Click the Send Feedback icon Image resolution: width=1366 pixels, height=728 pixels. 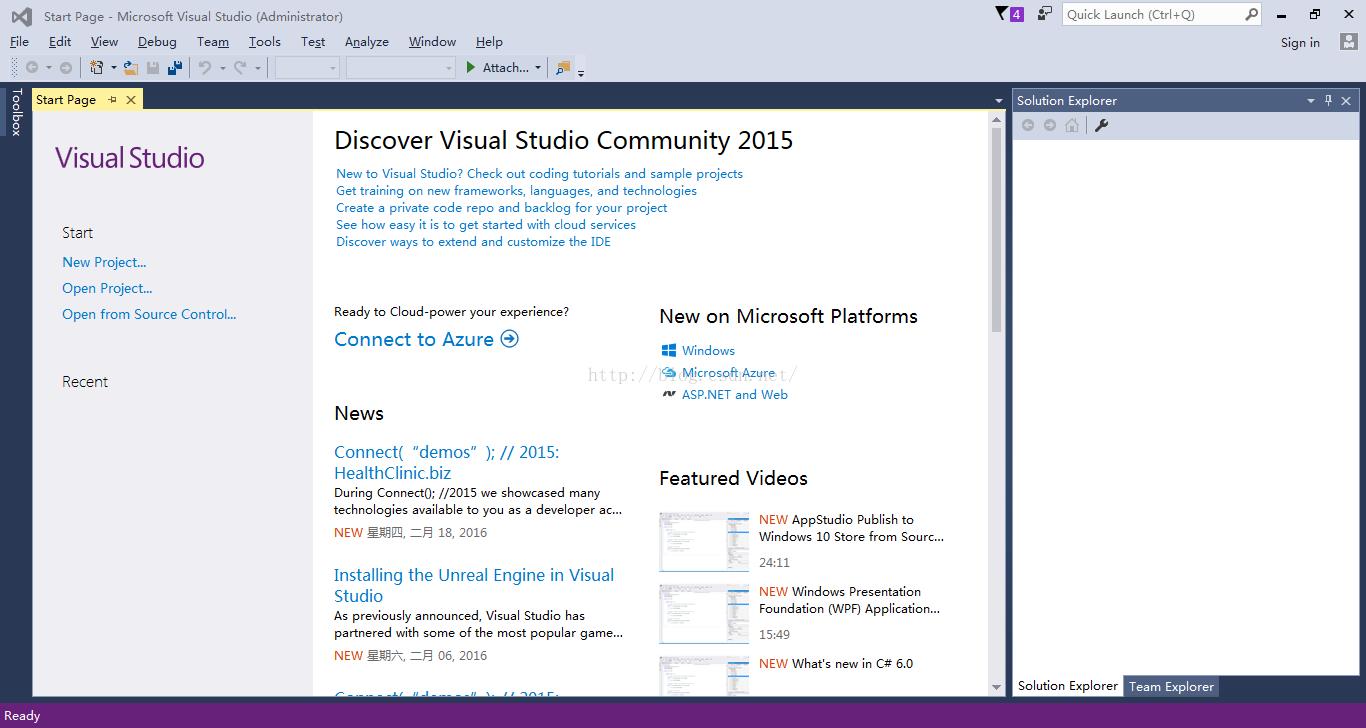click(1045, 14)
